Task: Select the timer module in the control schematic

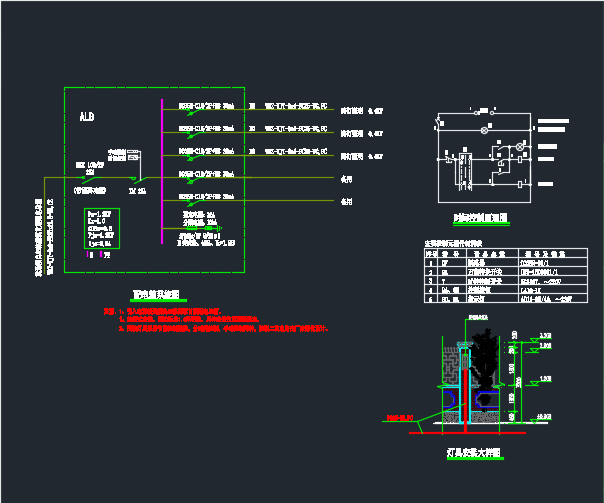Action: click(x=465, y=171)
